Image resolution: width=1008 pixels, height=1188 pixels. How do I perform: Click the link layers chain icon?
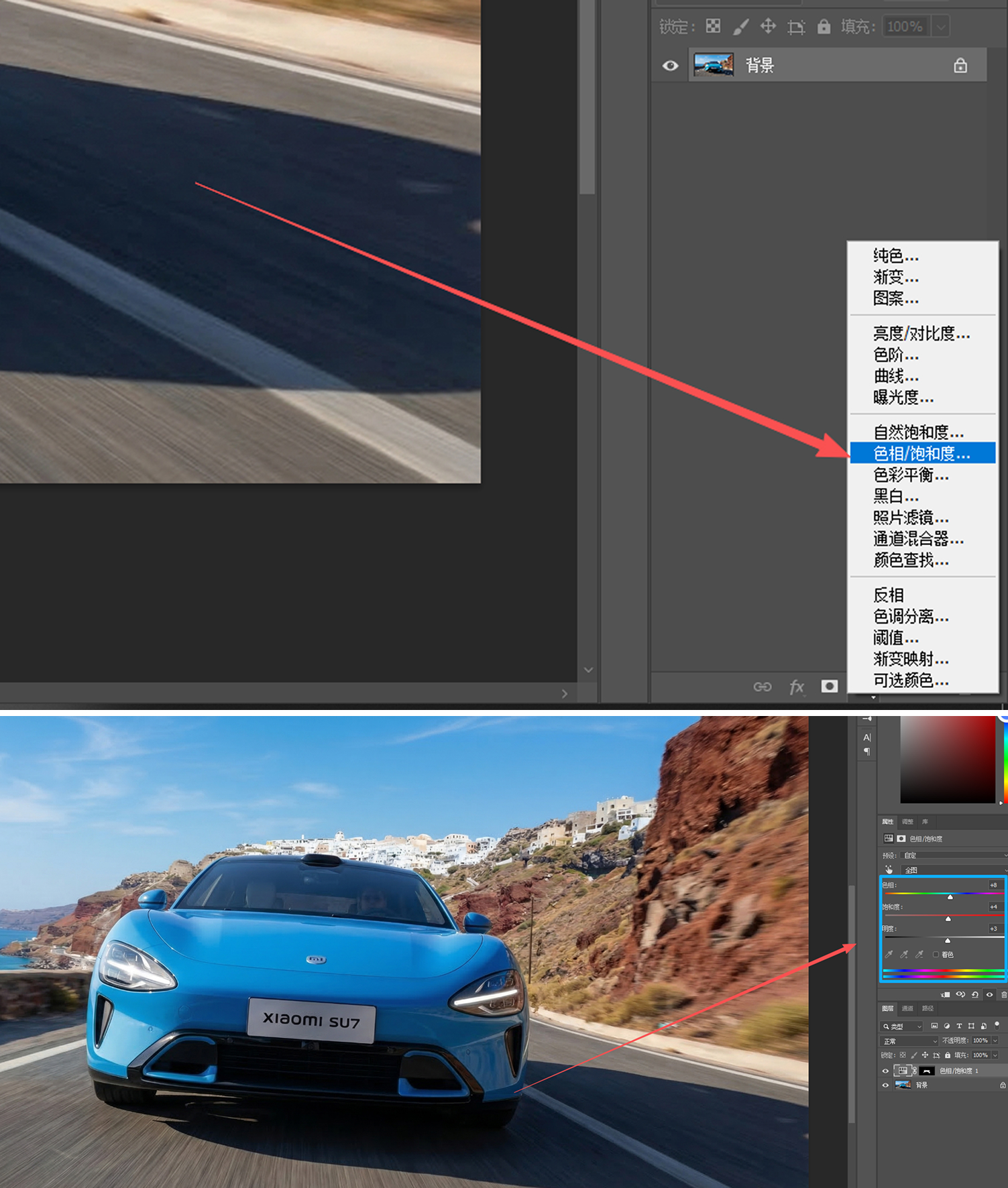tap(763, 687)
